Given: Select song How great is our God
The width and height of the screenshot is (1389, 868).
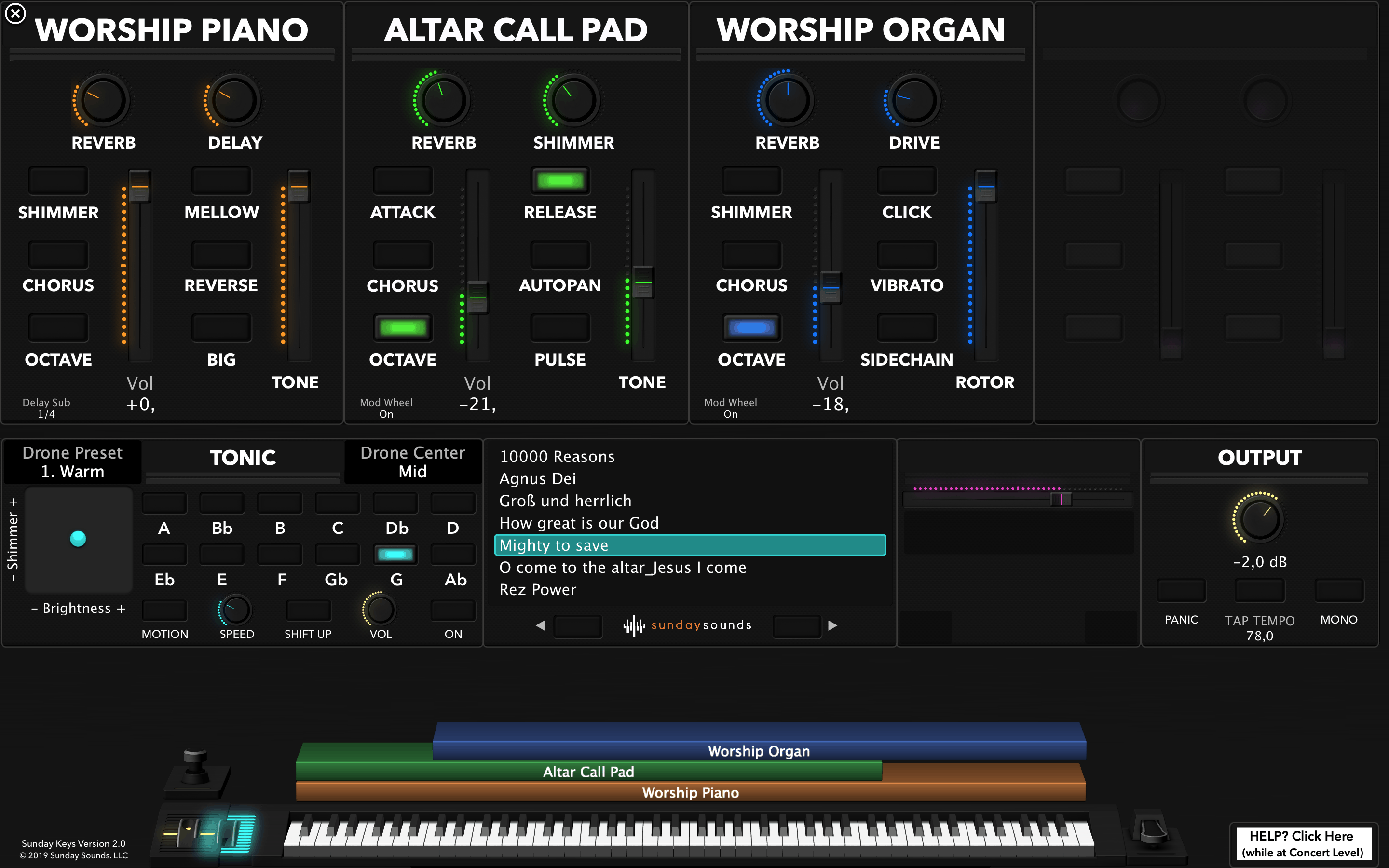Looking at the screenshot, I should [690, 523].
